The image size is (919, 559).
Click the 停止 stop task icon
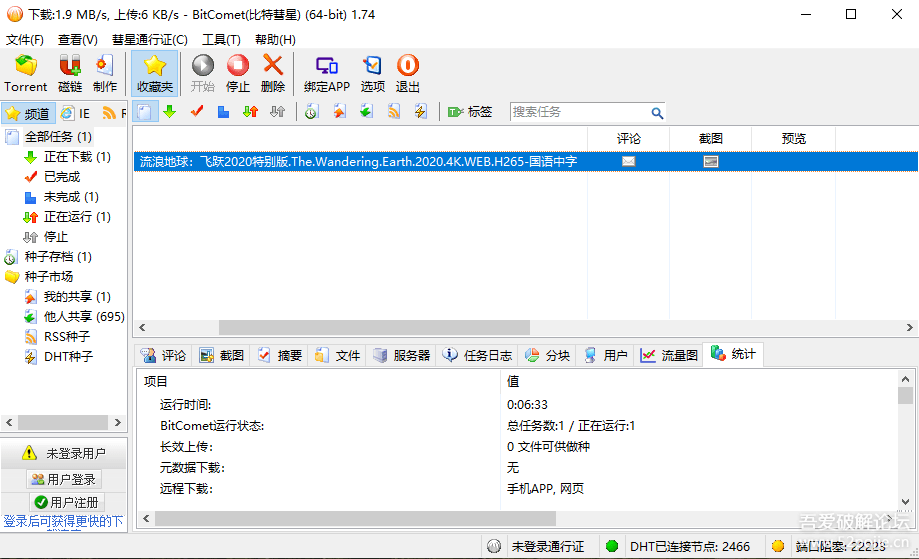[238, 74]
